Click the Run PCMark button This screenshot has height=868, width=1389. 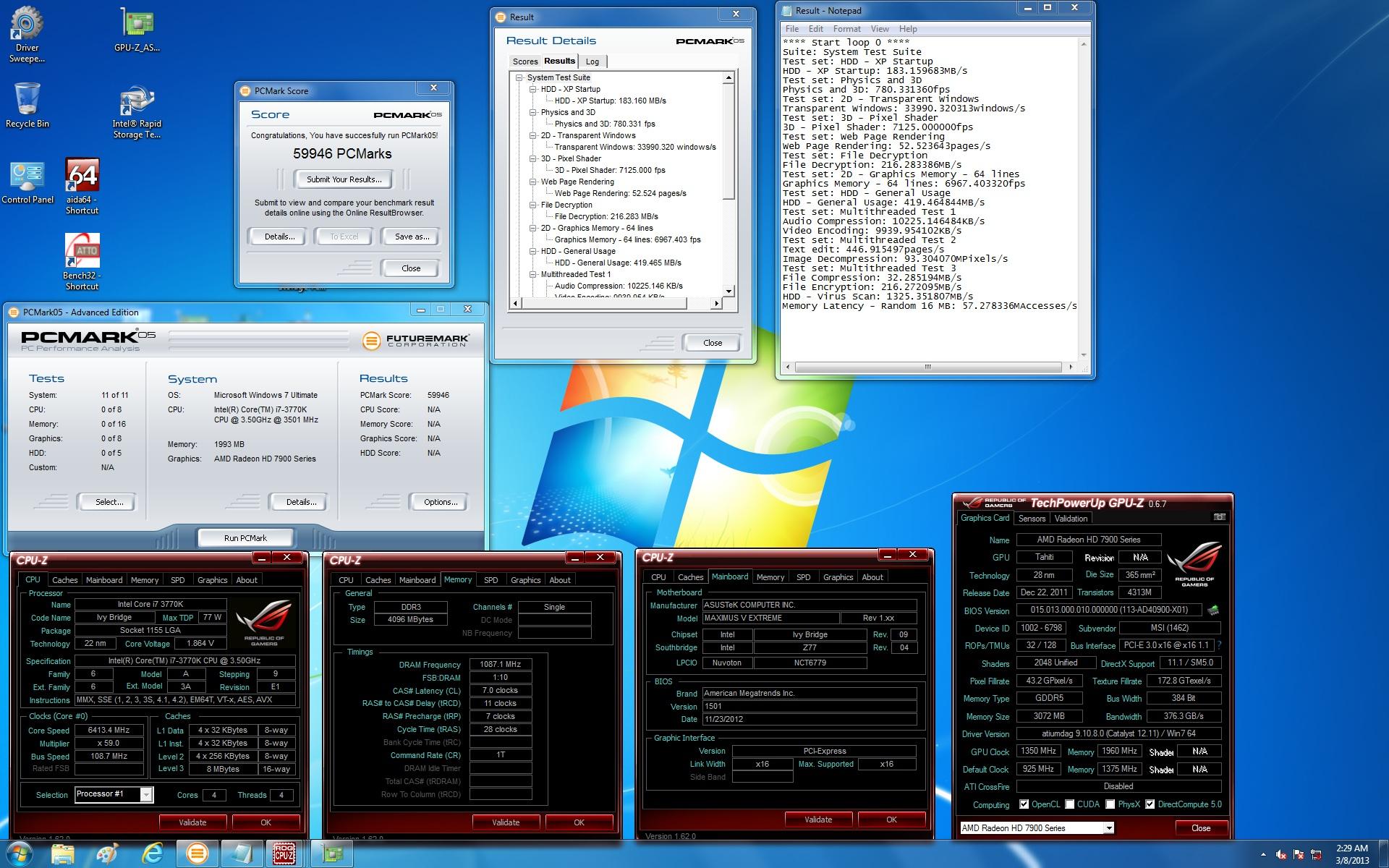pyautogui.click(x=245, y=538)
